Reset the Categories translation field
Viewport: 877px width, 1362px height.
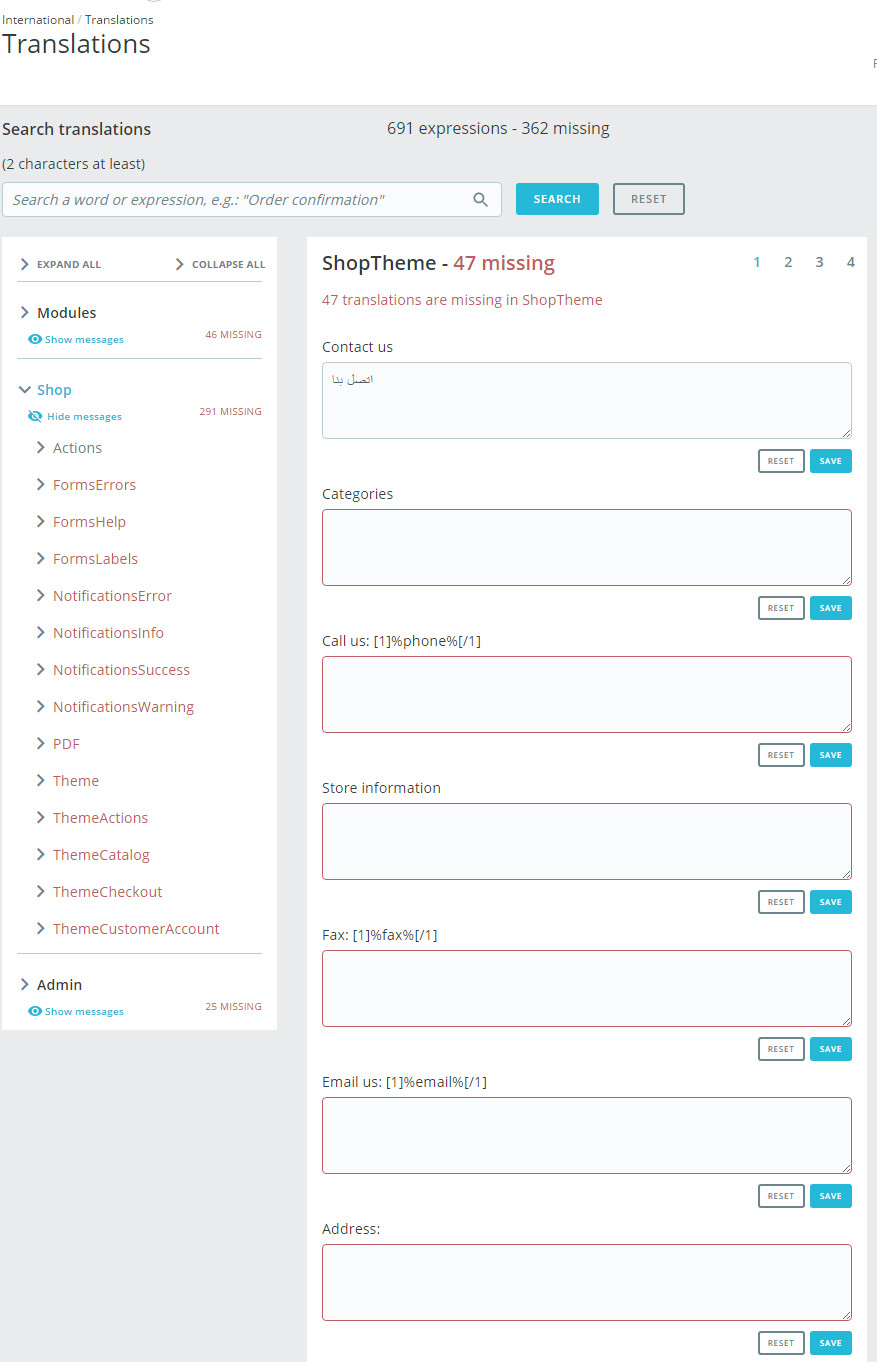(781, 608)
